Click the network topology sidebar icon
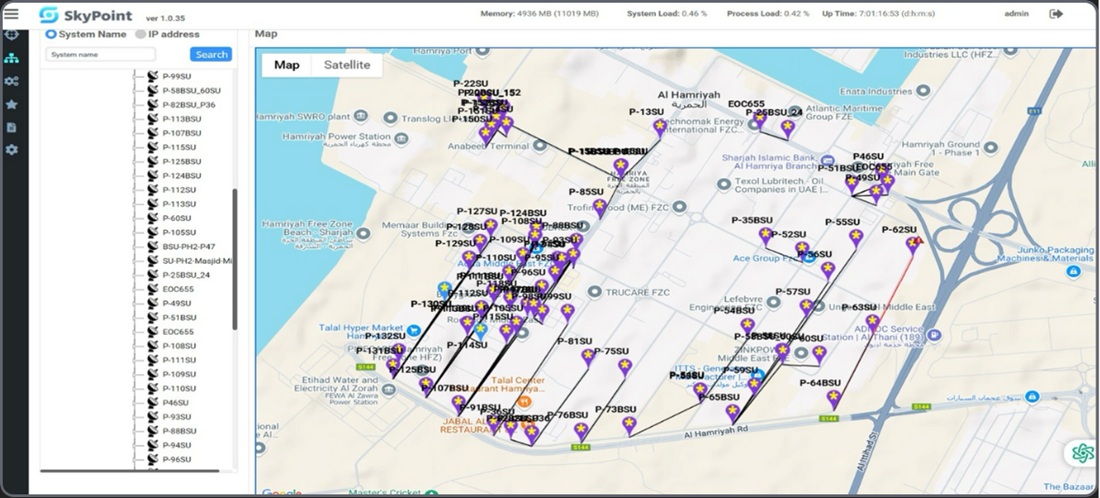 coord(11,57)
